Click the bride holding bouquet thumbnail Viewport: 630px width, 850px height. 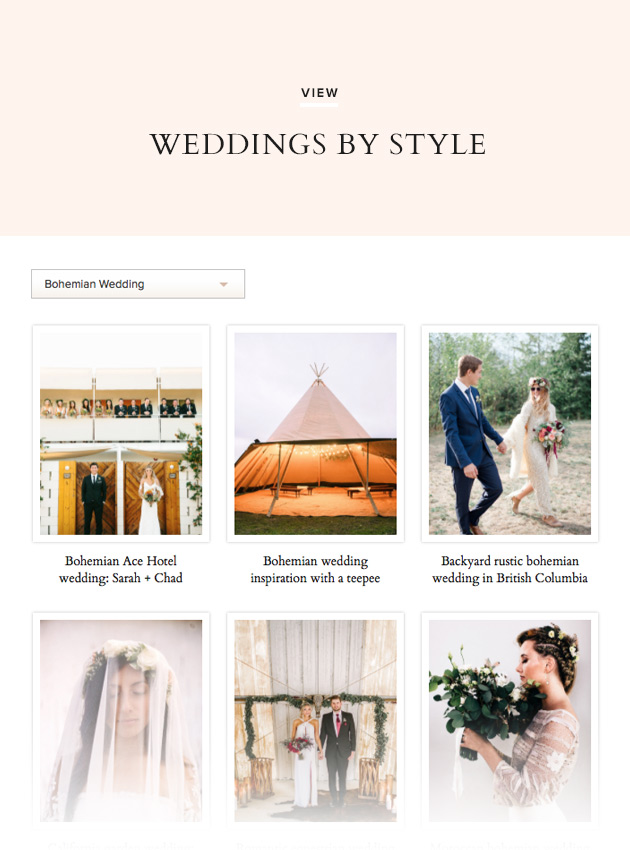pyautogui.click(x=510, y=720)
